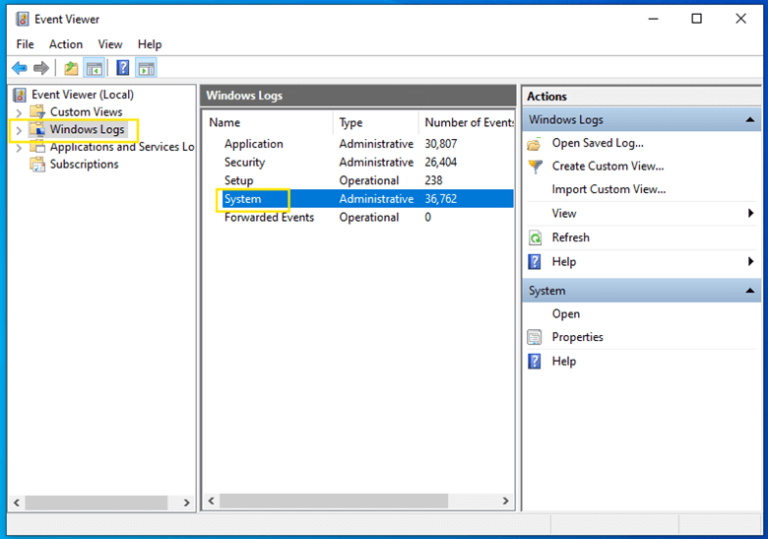Sort by the Name column header
Screen dimensions: 768x539
(269, 122)
